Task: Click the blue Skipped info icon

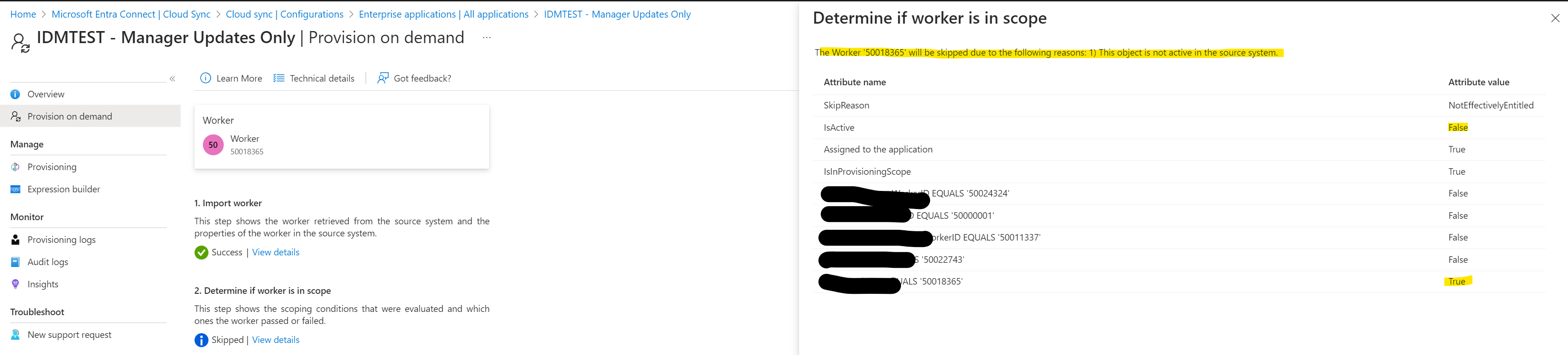Action: tap(202, 340)
